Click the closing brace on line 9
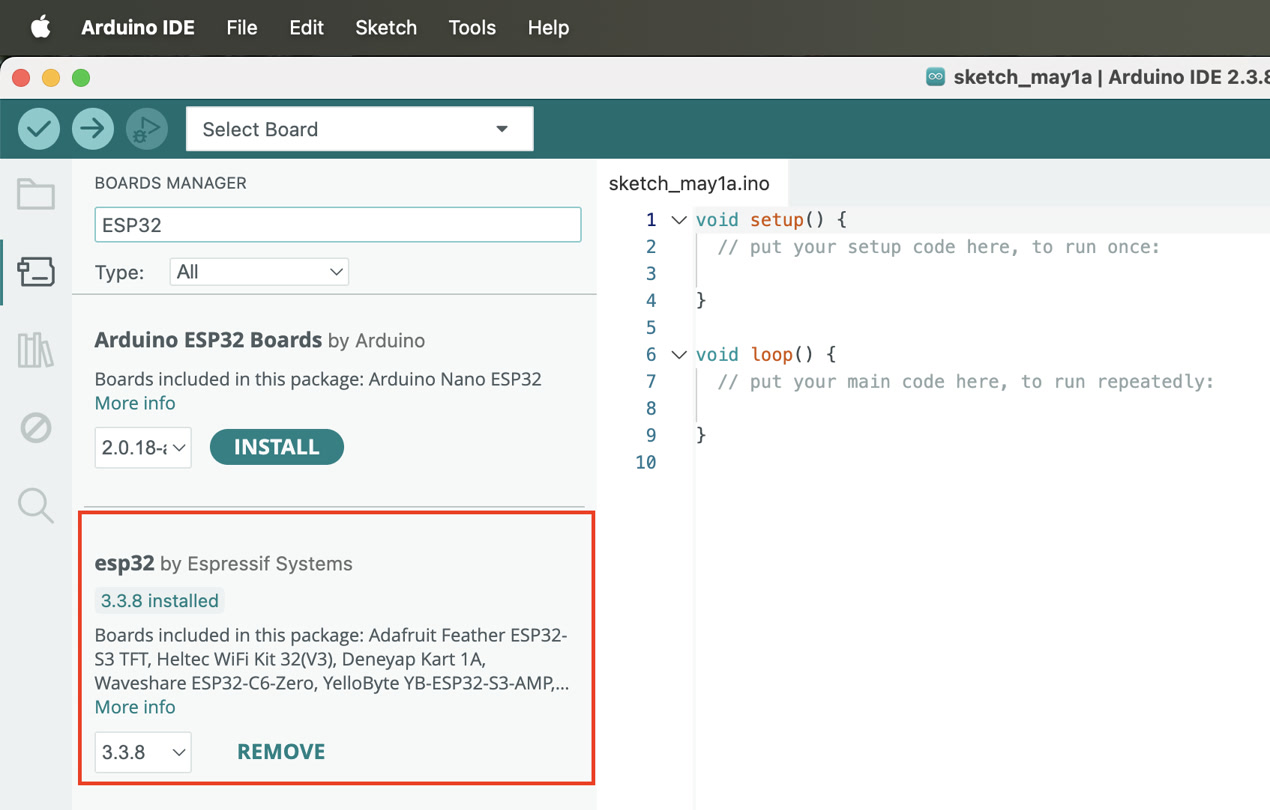1270x810 pixels. (x=701, y=436)
